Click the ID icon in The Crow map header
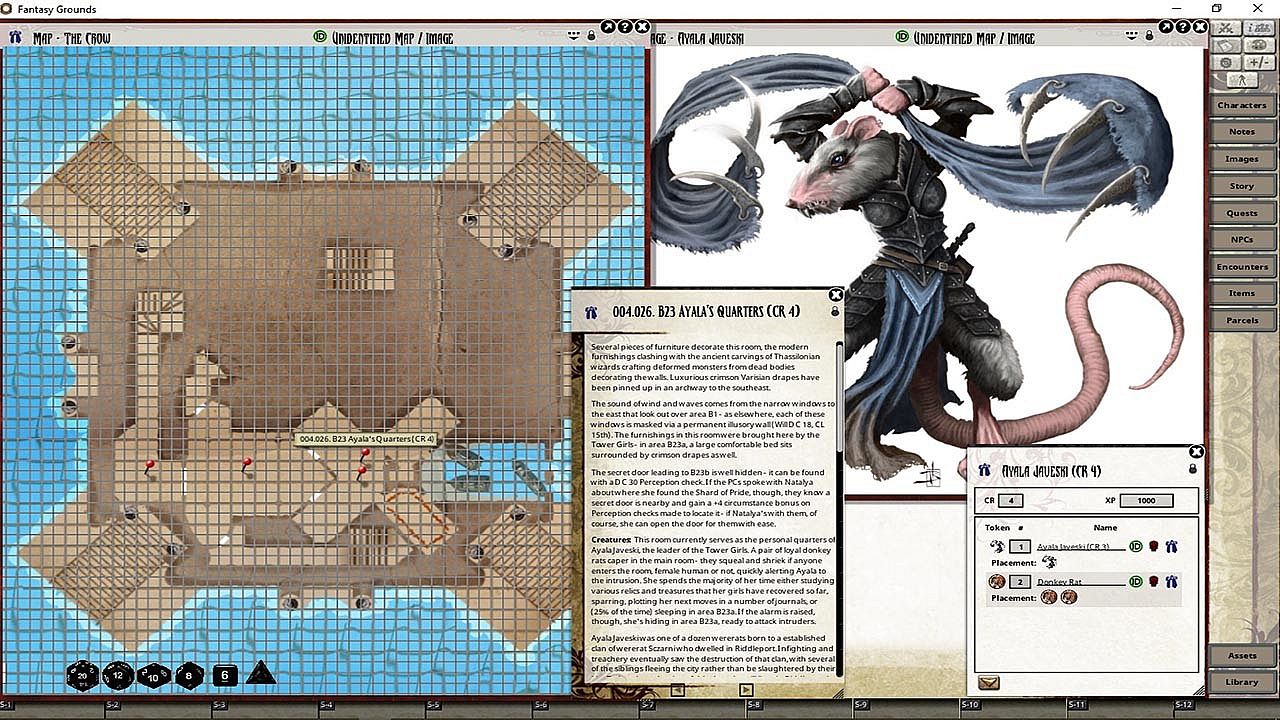Viewport: 1280px width, 720px height. 320,37
